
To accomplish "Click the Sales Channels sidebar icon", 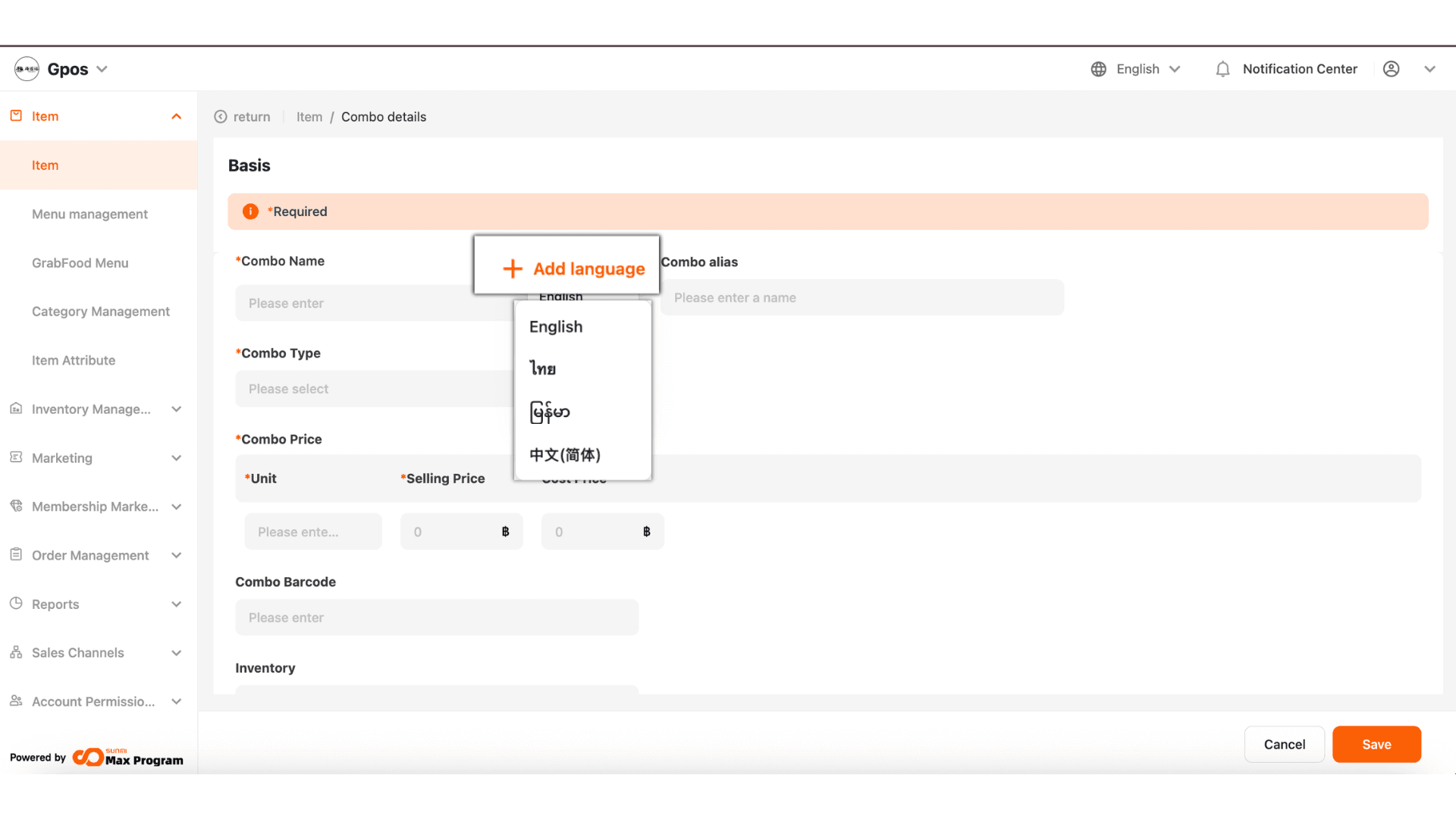I will [x=16, y=652].
